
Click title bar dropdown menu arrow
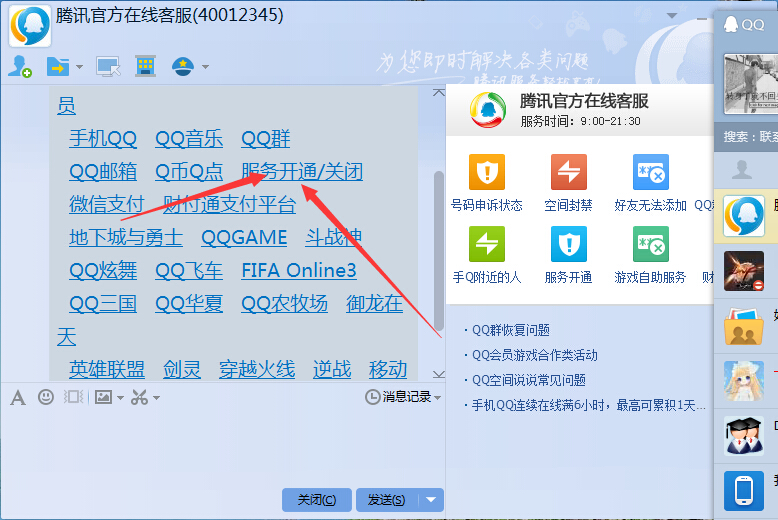coord(672,16)
